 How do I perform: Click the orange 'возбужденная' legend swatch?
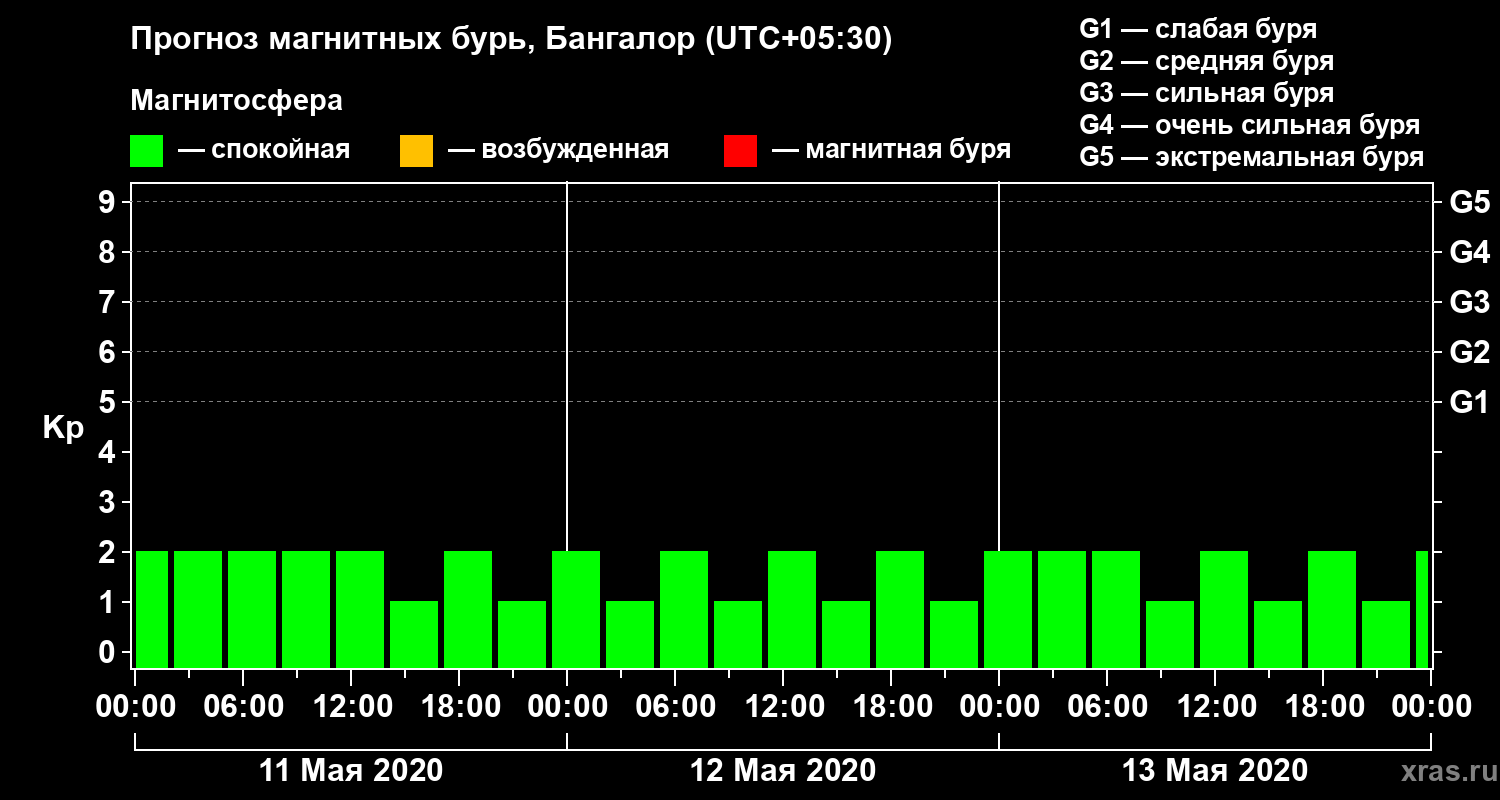416,151
